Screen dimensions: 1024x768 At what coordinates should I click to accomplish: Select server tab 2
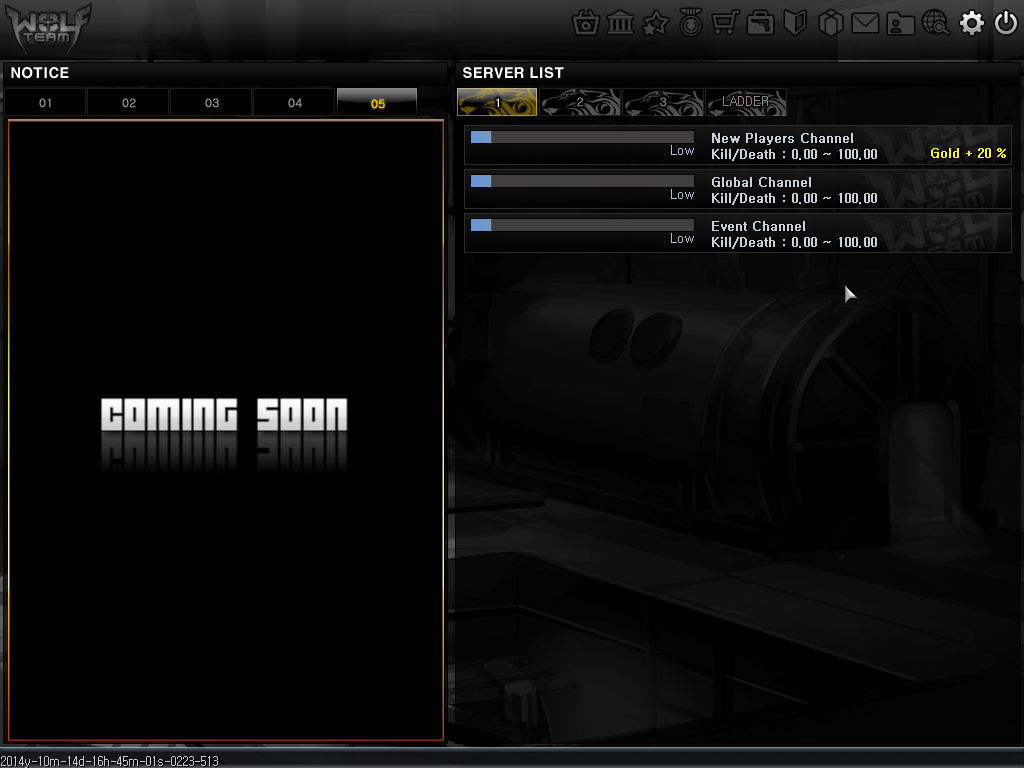[580, 103]
